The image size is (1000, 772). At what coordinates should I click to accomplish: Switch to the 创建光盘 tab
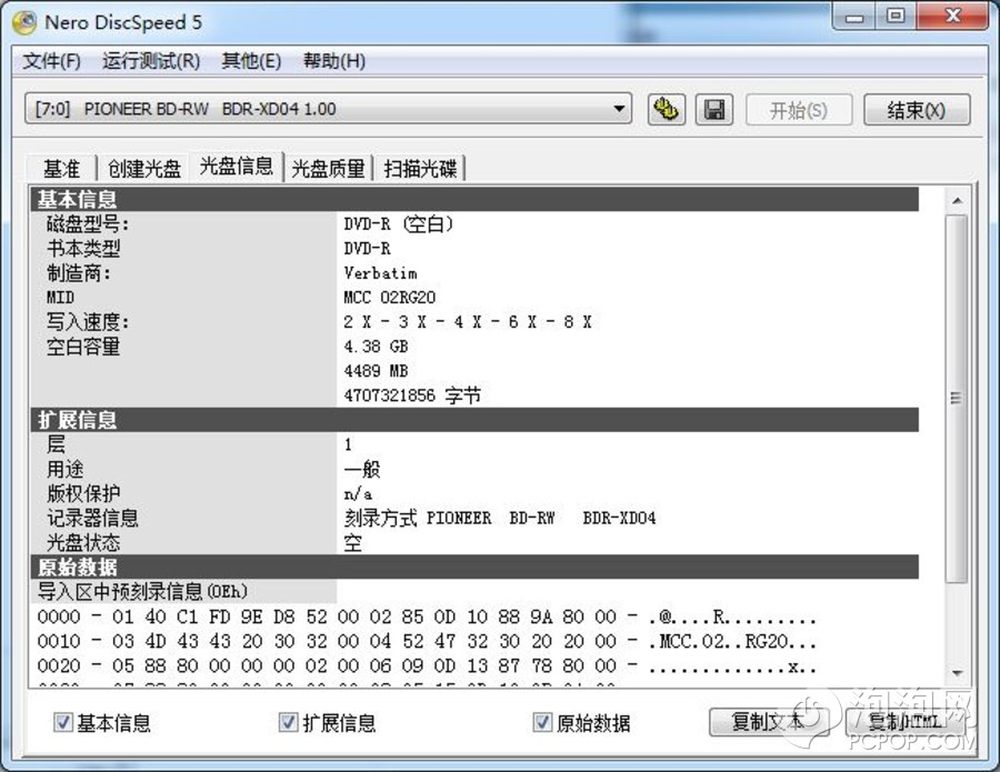[x=144, y=169]
